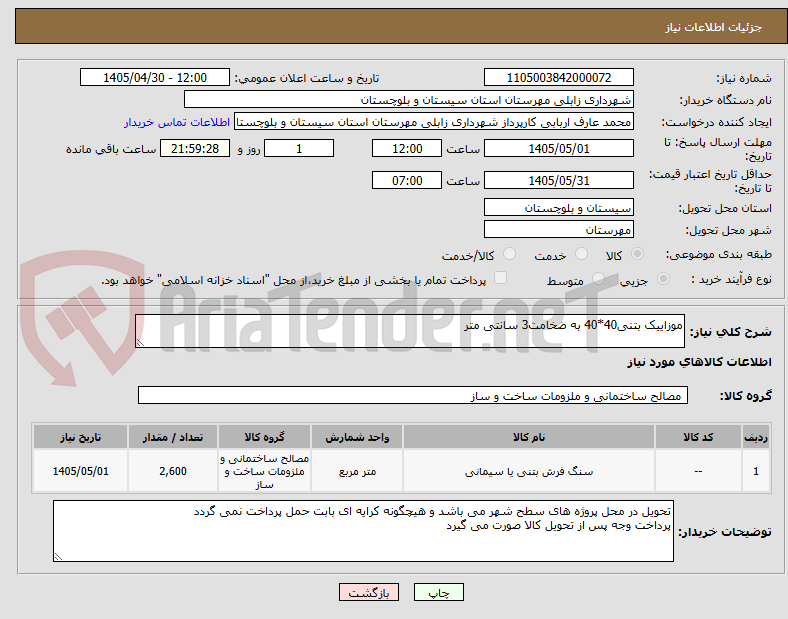Click the تعداد / مقدار column header
Screen dimensions: 788x619
[x=173, y=437]
